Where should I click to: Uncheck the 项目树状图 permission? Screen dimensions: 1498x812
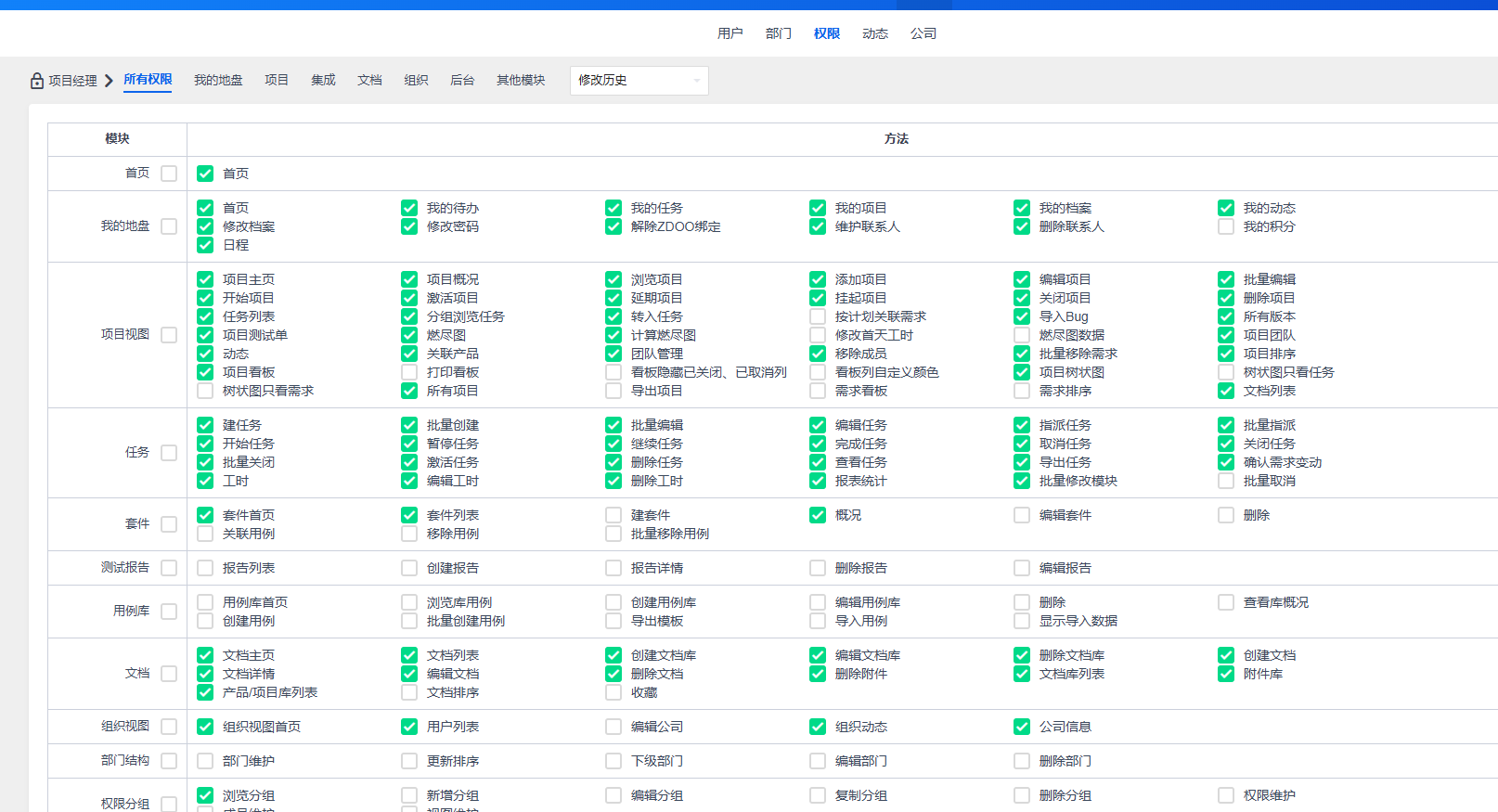(x=1022, y=372)
